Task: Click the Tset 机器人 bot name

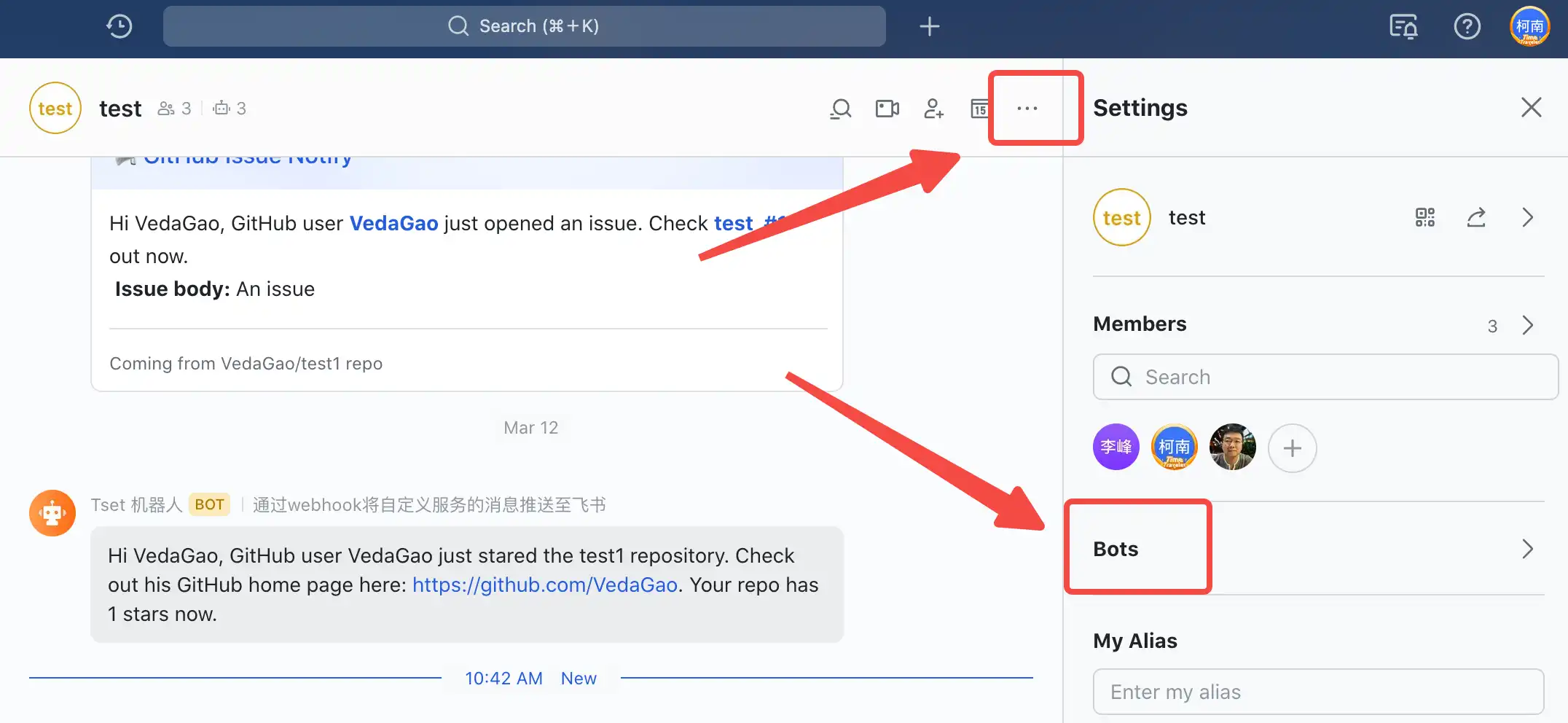Action: tap(136, 504)
